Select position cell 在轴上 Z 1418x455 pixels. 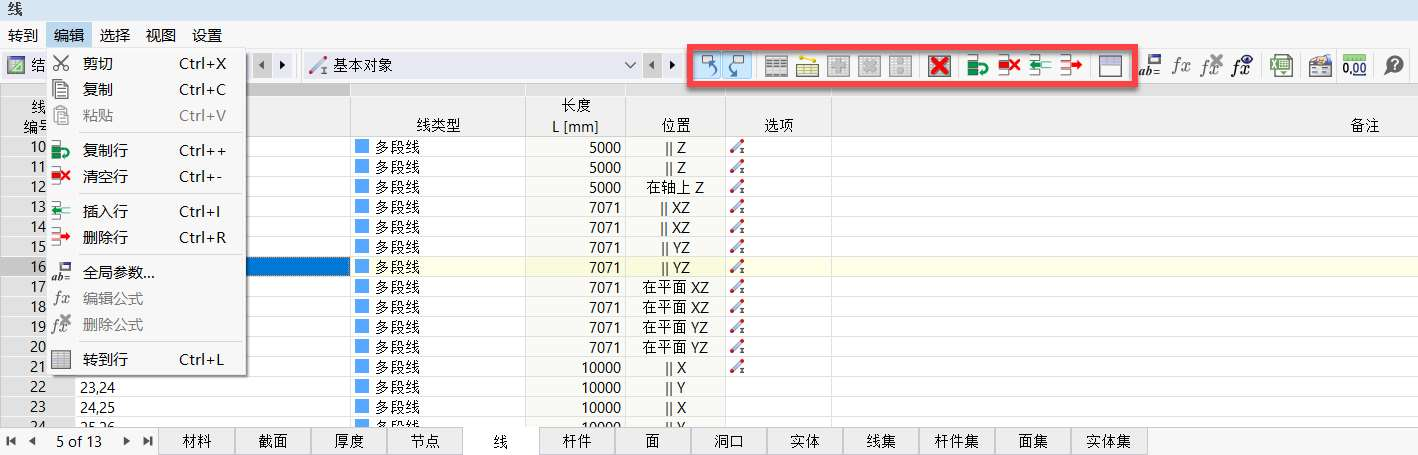pos(675,187)
